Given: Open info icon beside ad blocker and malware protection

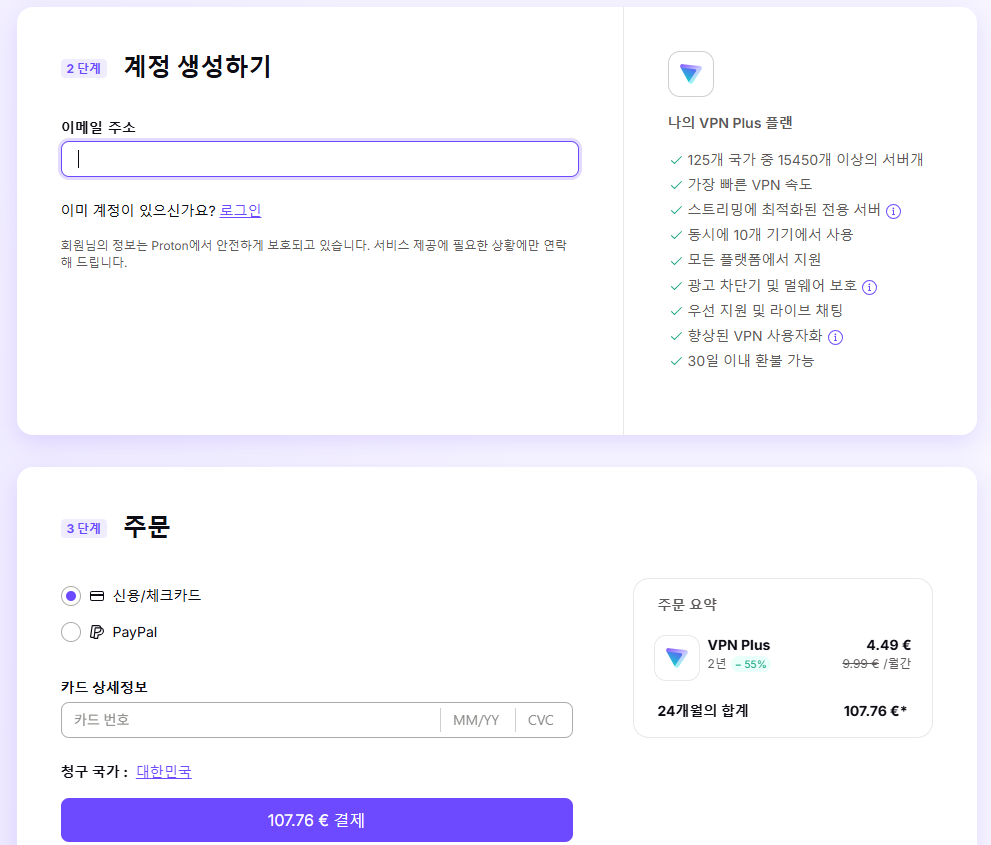Looking at the screenshot, I should point(870,287).
